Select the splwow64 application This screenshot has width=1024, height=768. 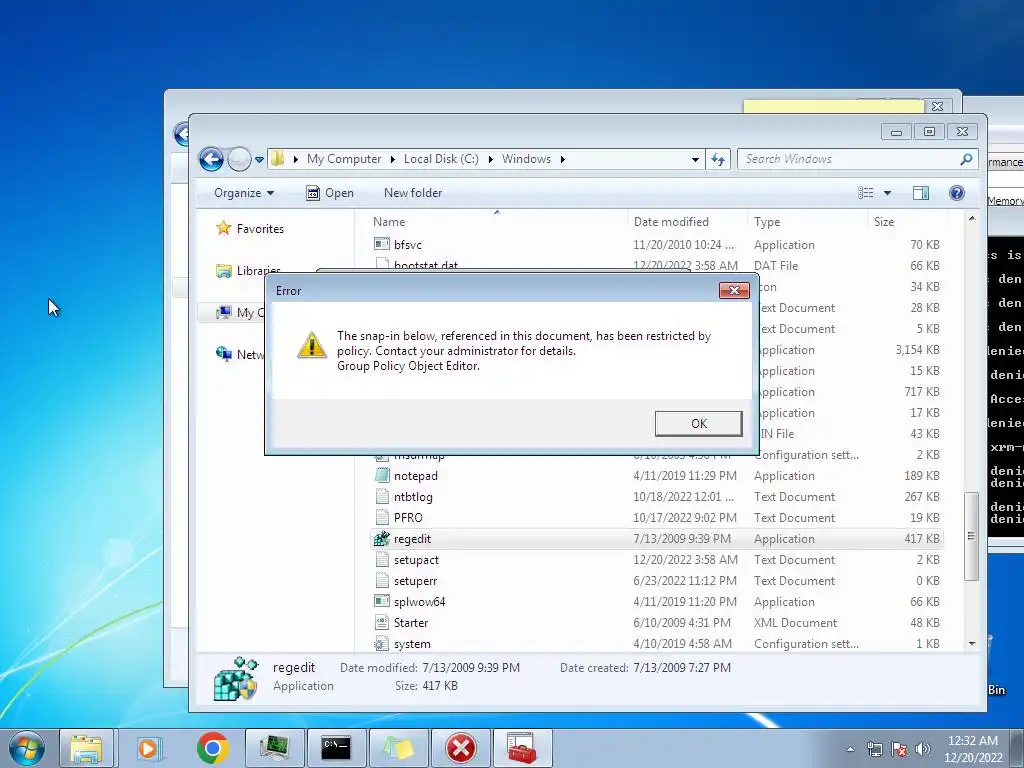(419, 601)
